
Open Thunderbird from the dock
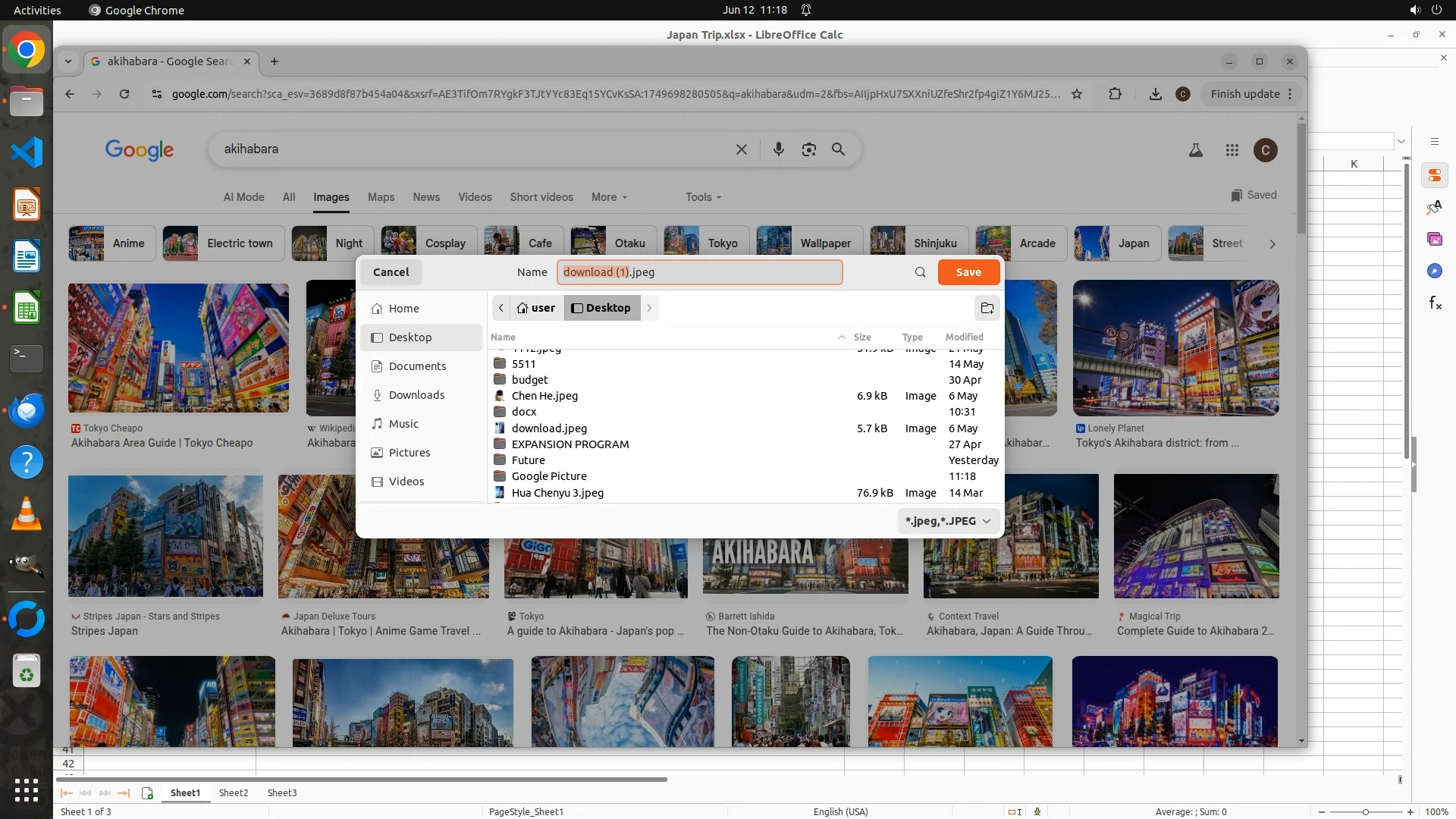(27, 410)
